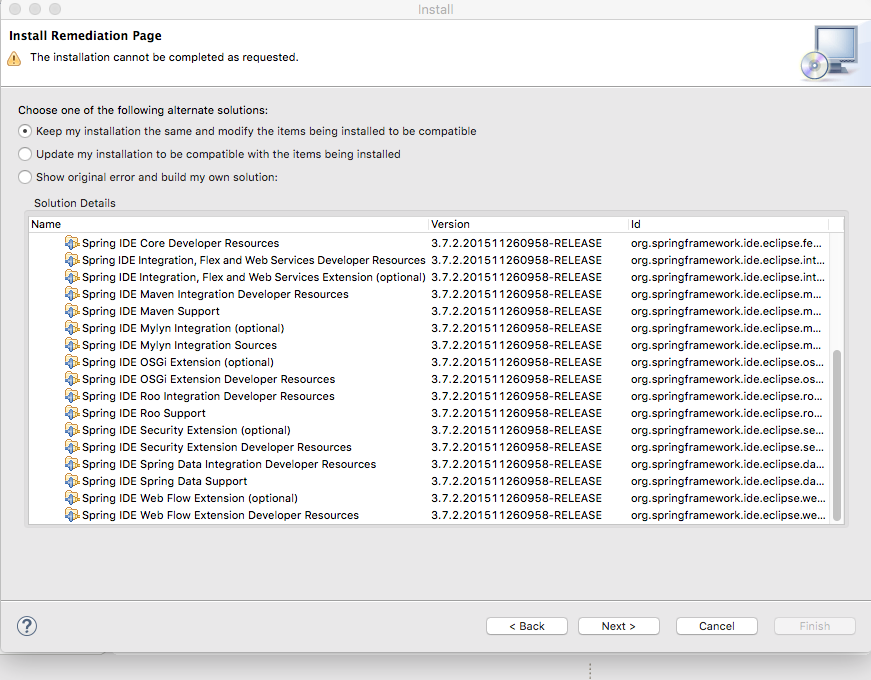Screen dimensions: 871x680
Task: Click version cell of Spring IDE OSGi Extension (optional)
Action: click(x=516, y=362)
